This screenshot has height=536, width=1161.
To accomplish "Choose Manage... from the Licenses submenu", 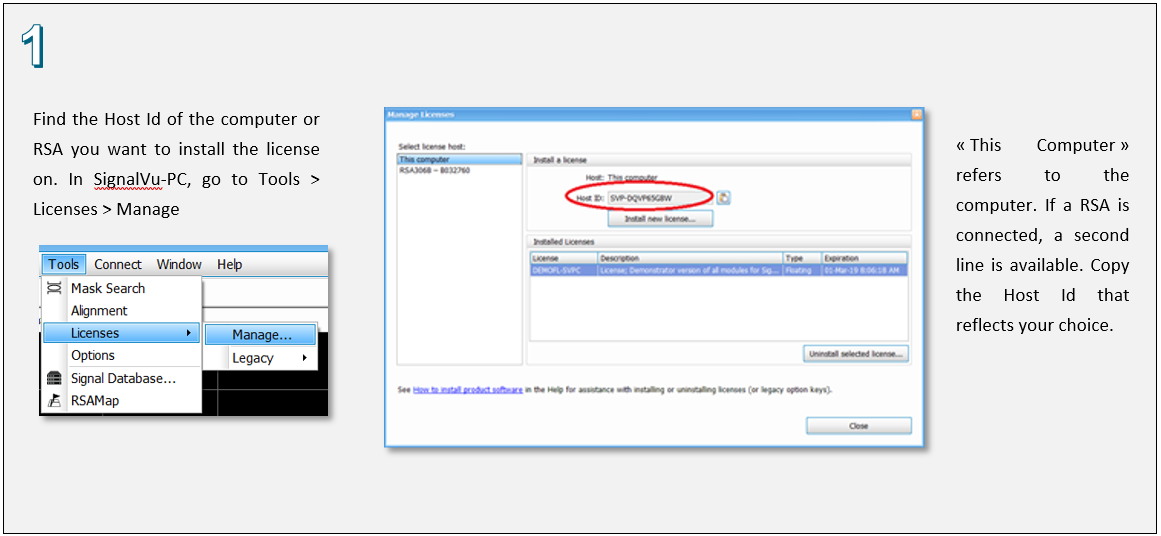I will (x=261, y=335).
